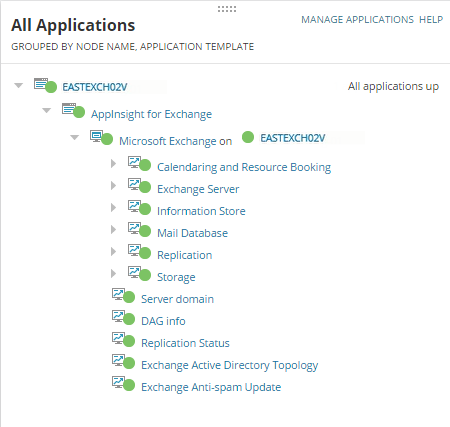Open Manage Applications
This screenshot has height=427, width=450.
pyautogui.click(x=357, y=20)
